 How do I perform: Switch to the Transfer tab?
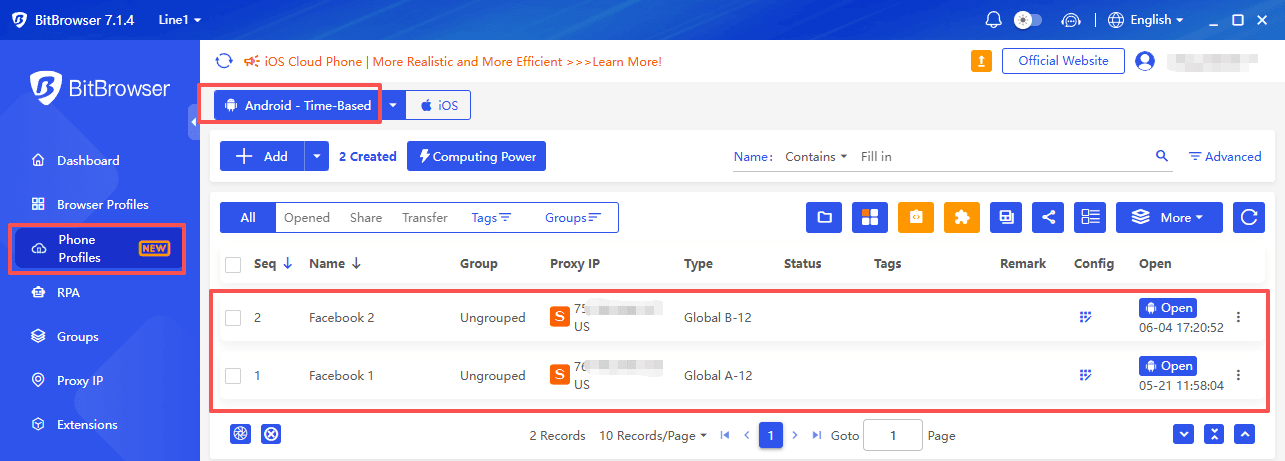[425, 217]
